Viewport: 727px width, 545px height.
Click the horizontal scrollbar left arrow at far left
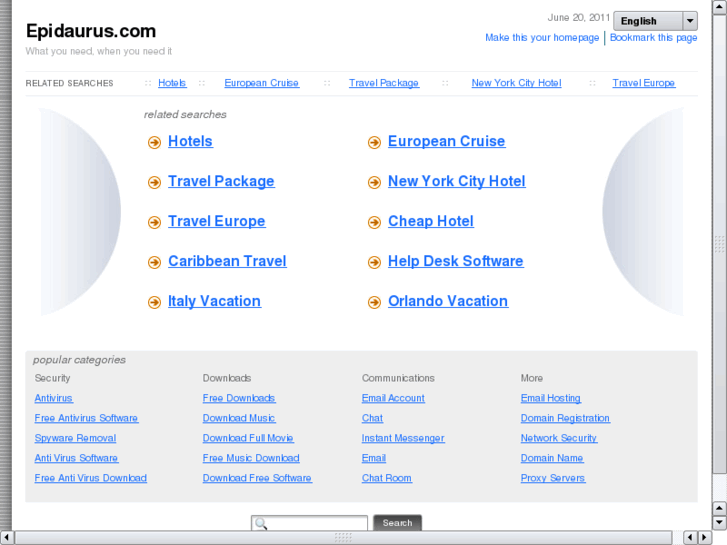tap(6, 537)
